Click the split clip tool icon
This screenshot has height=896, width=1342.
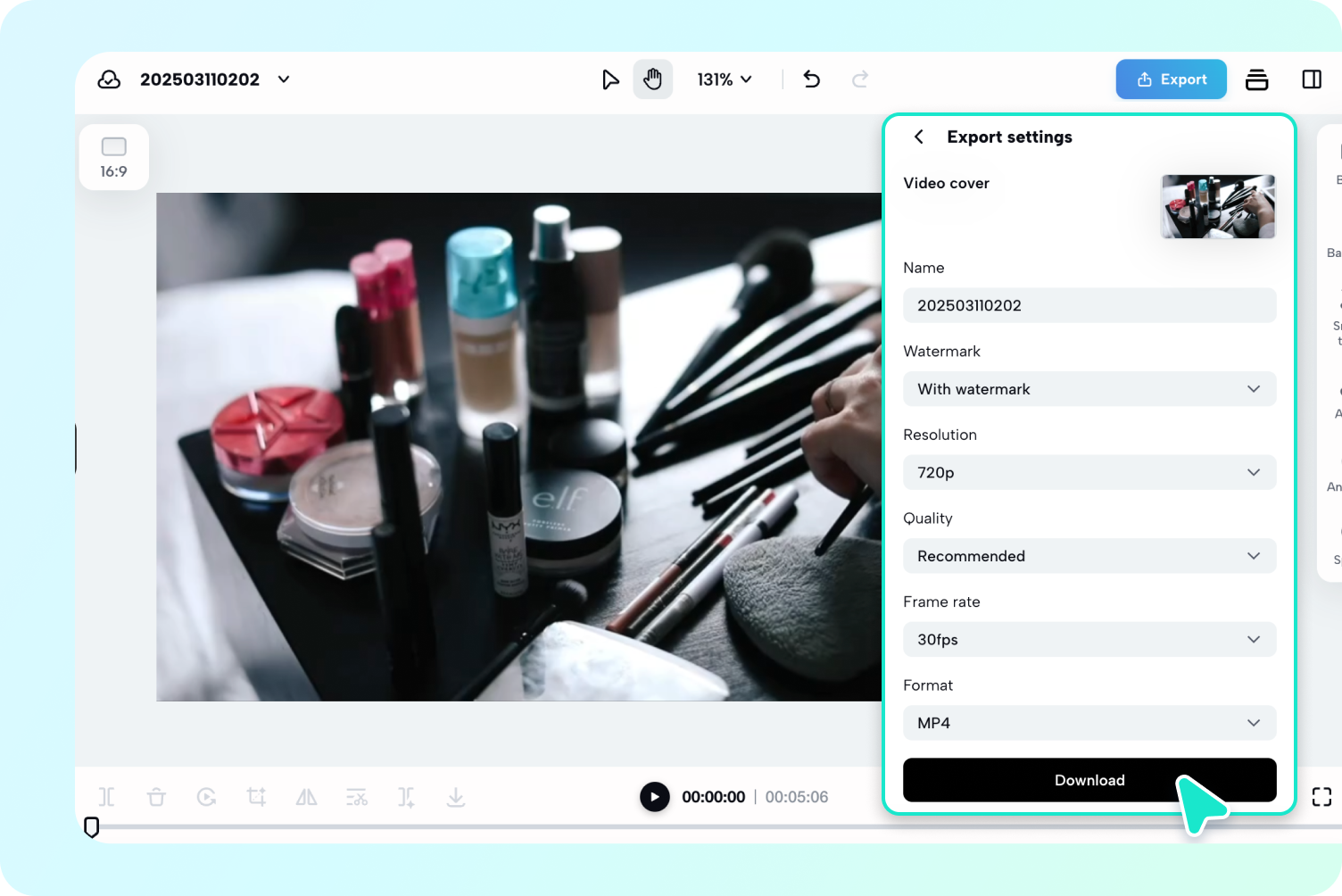point(107,797)
